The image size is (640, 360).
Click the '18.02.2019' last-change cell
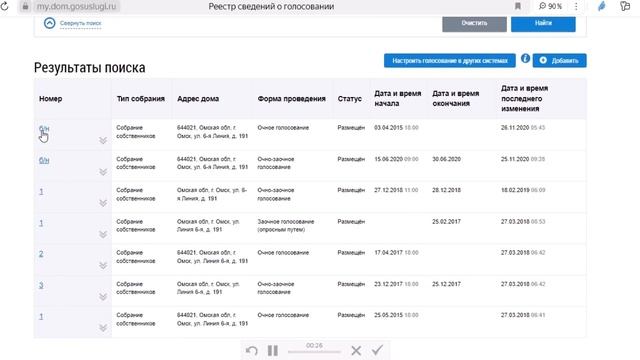tap(523, 190)
